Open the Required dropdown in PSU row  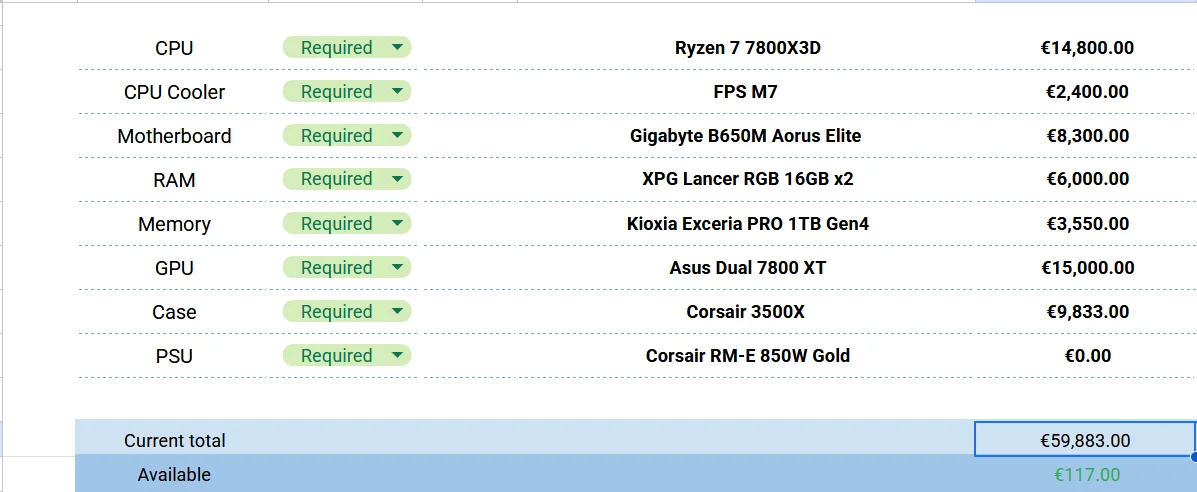(x=347, y=356)
